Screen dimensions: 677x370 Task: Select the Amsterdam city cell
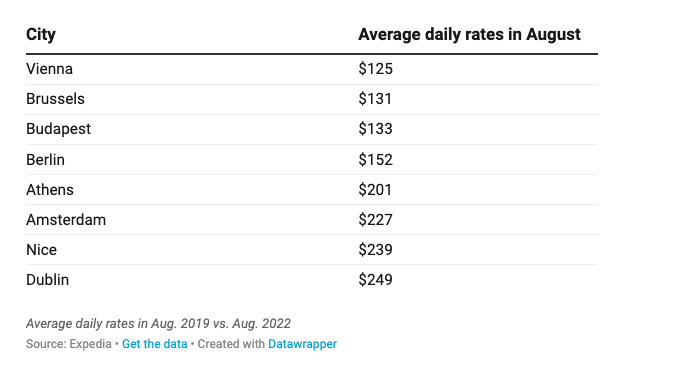pyautogui.click(x=66, y=220)
